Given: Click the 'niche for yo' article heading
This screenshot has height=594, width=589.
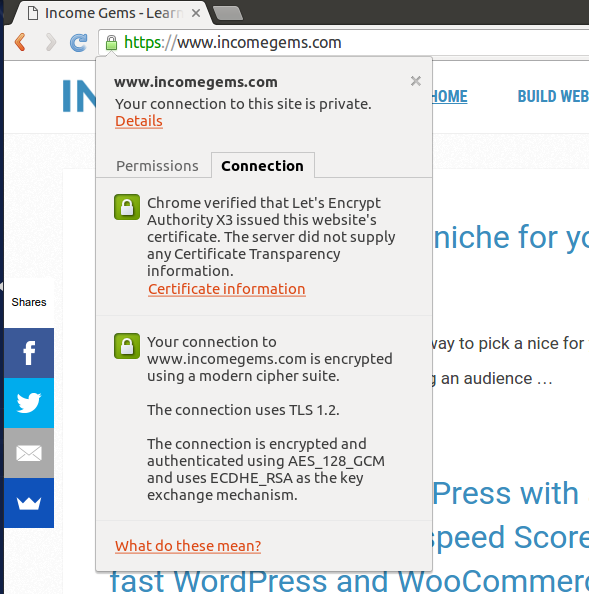Looking at the screenshot, I should click(511, 237).
